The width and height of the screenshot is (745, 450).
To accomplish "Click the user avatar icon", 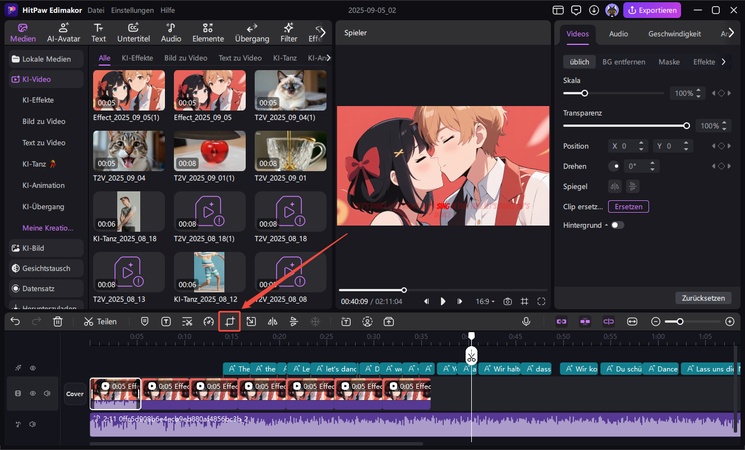I will (x=612, y=10).
